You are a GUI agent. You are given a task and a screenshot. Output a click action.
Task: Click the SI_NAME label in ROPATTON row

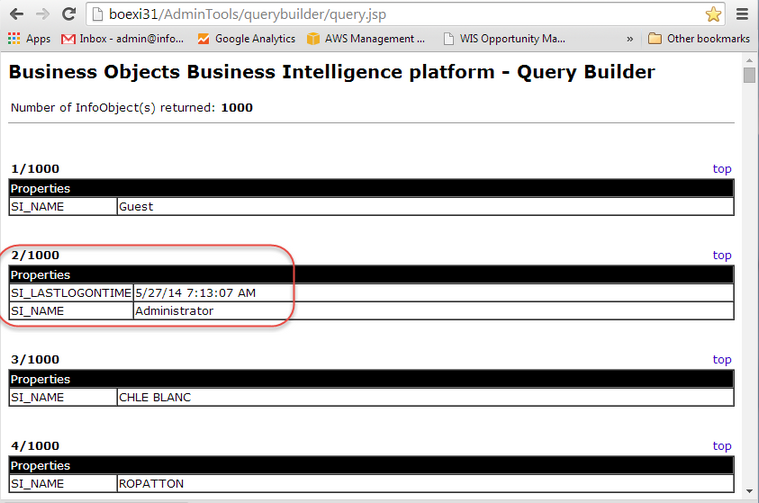pyautogui.click(x=37, y=484)
